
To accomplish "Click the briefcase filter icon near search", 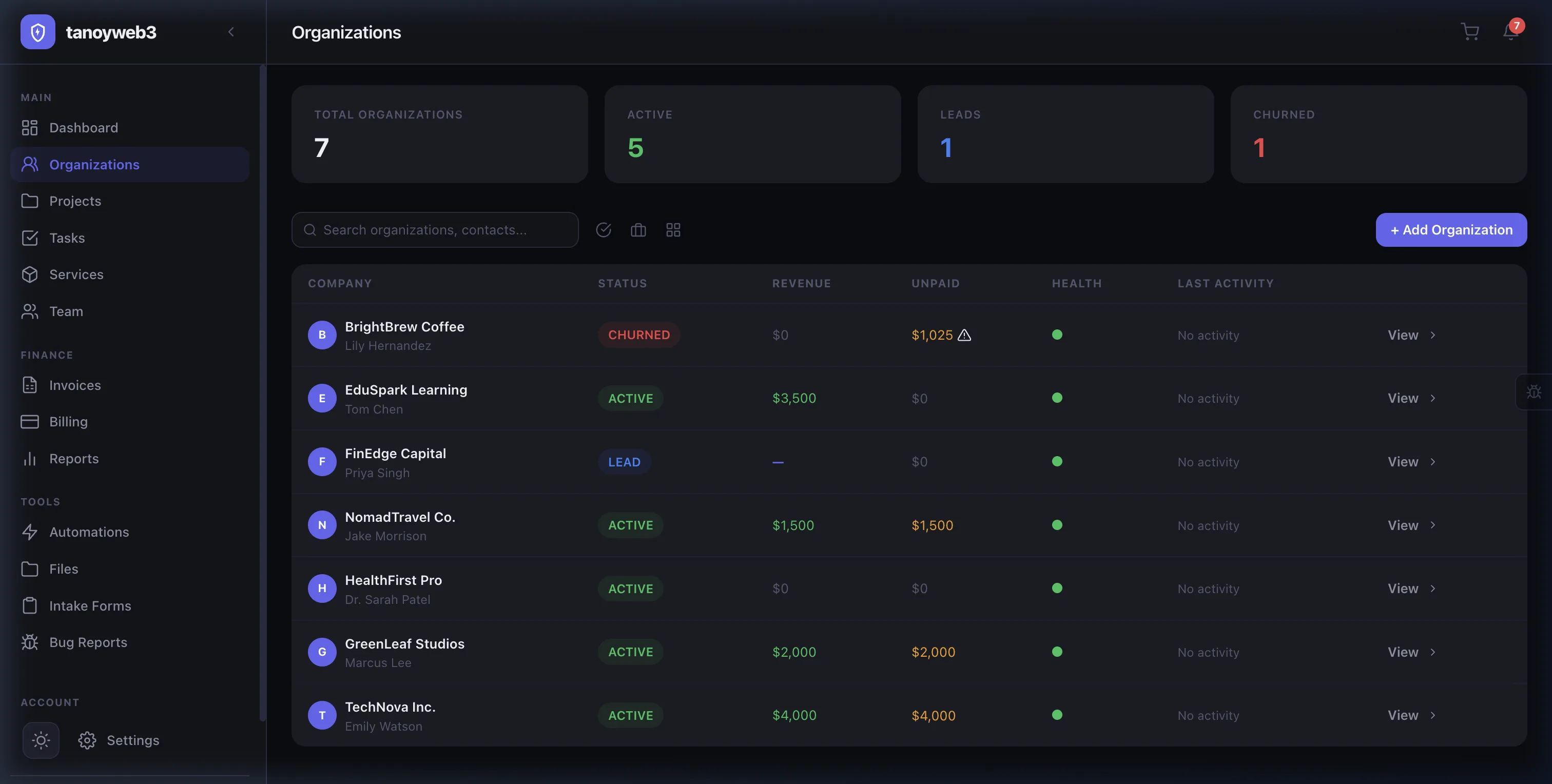I will [x=638, y=229].
